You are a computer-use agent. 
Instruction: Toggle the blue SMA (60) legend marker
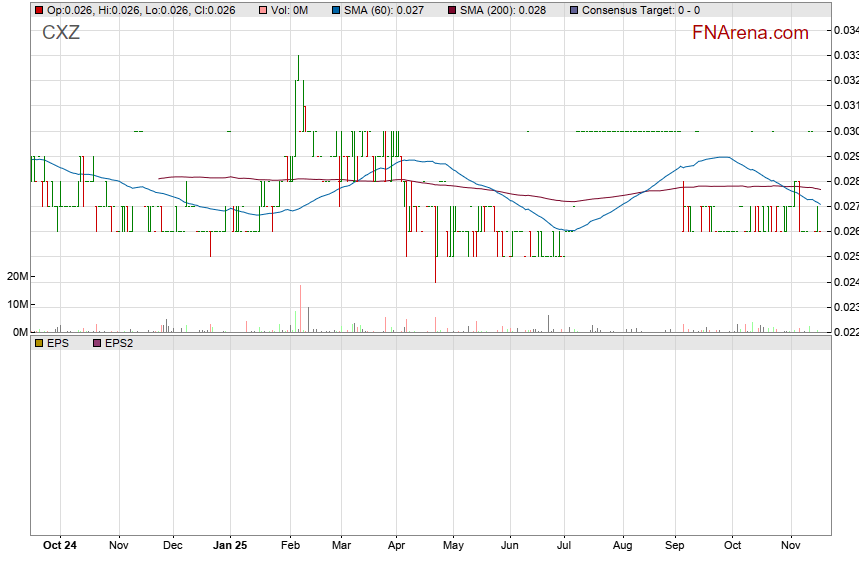point(335,10)
